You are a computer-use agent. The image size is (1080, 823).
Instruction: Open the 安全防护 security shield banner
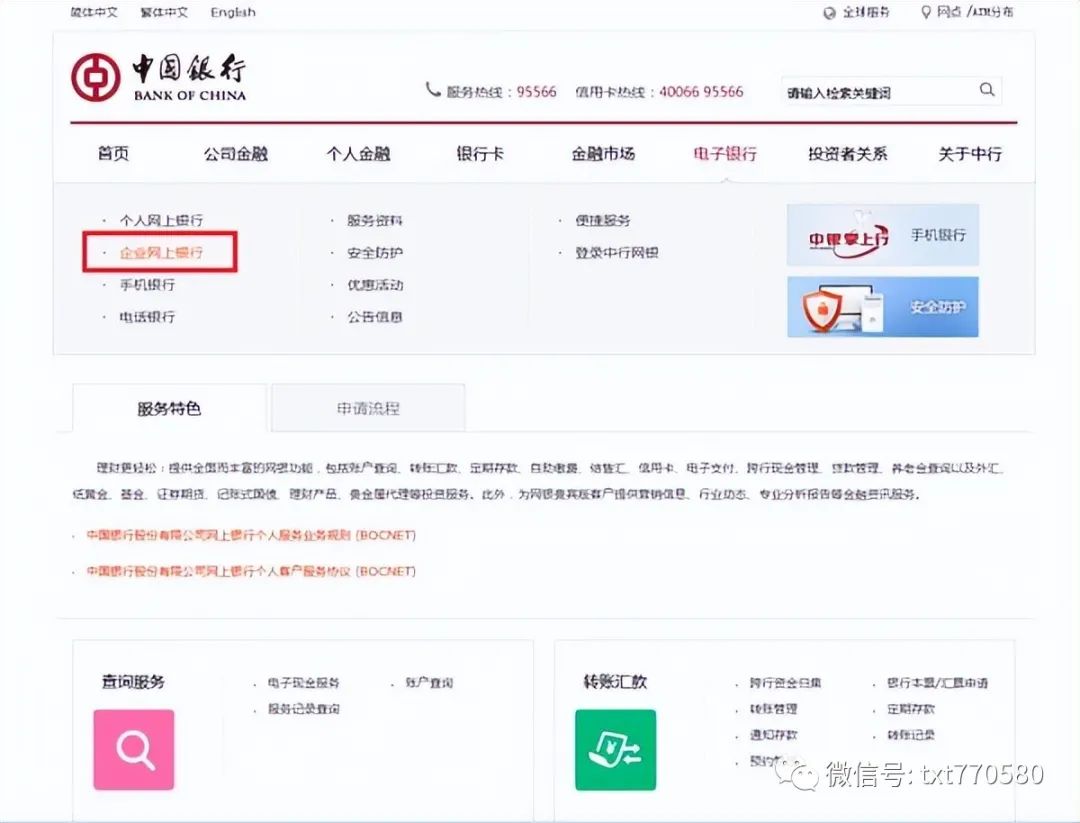[x=882, y=307]
